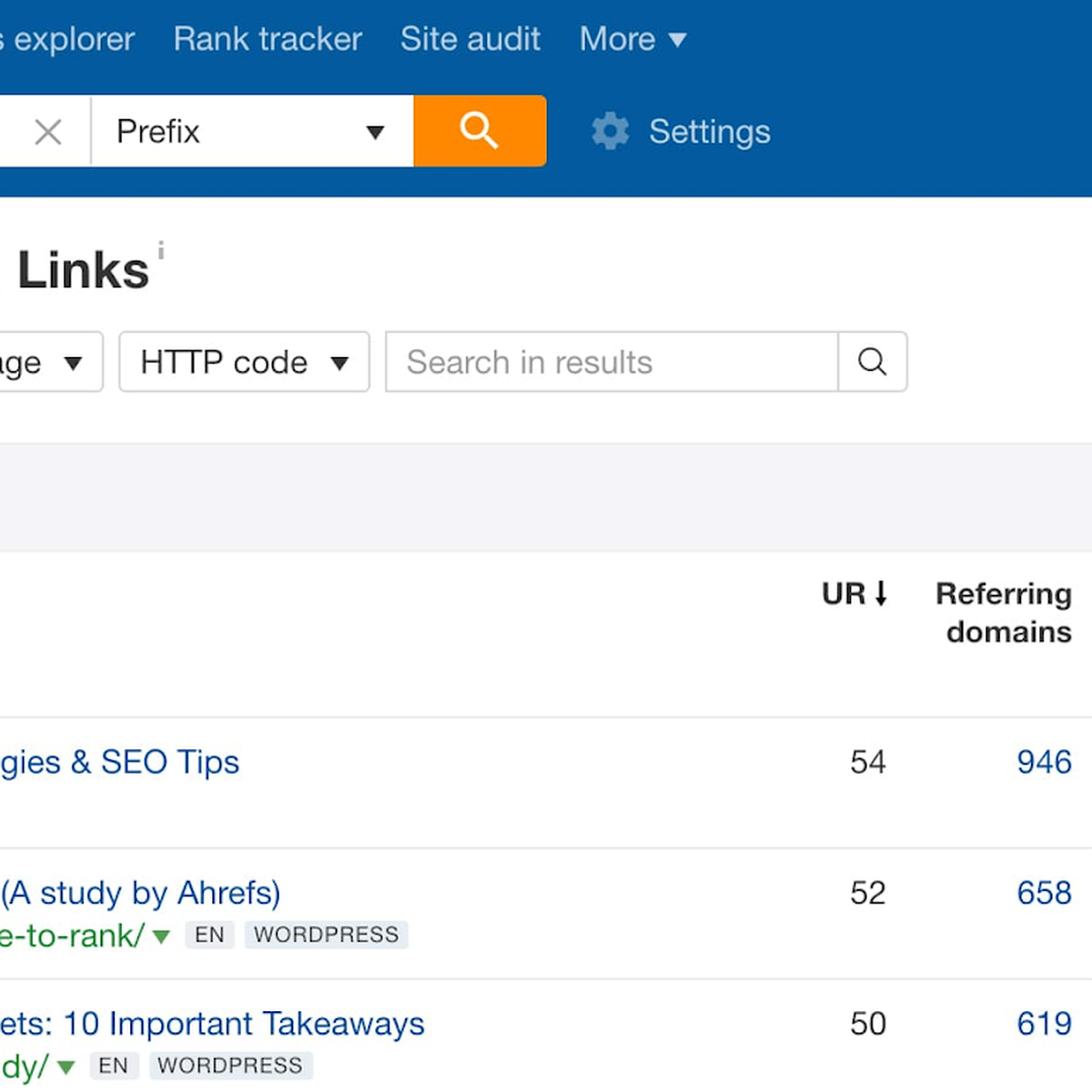
Task: Expand the HTTP code filter dropdown
Action: click(244, 362)
